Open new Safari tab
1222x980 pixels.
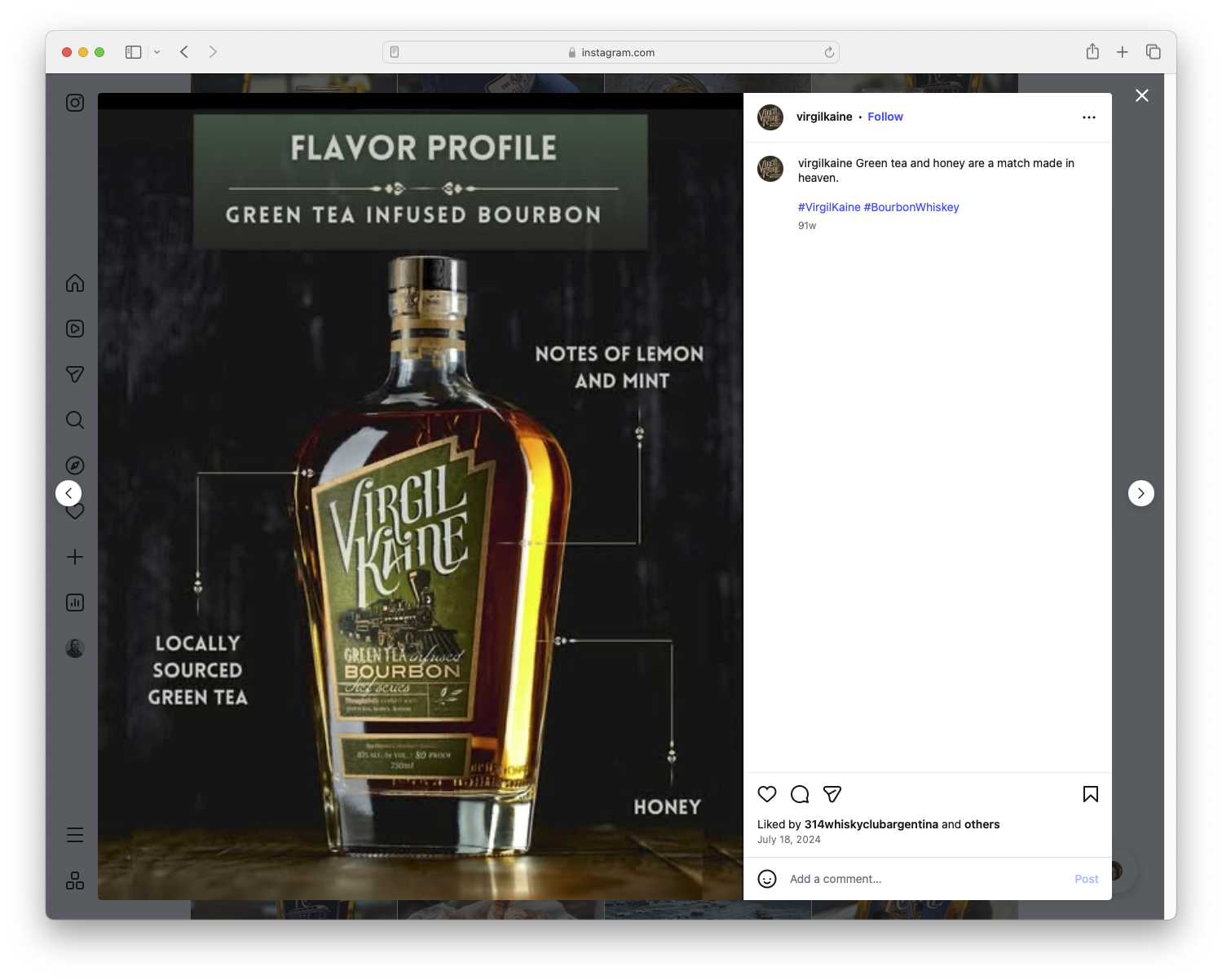(1123, 52)
